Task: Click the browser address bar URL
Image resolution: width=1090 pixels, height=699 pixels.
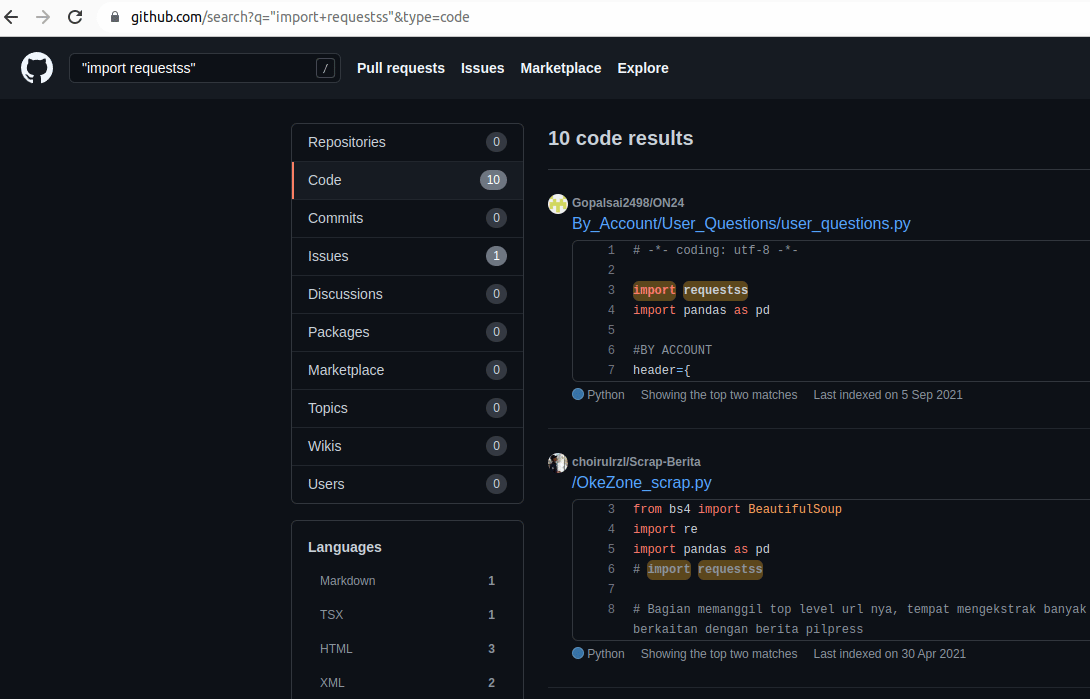Action: point(300,17)
